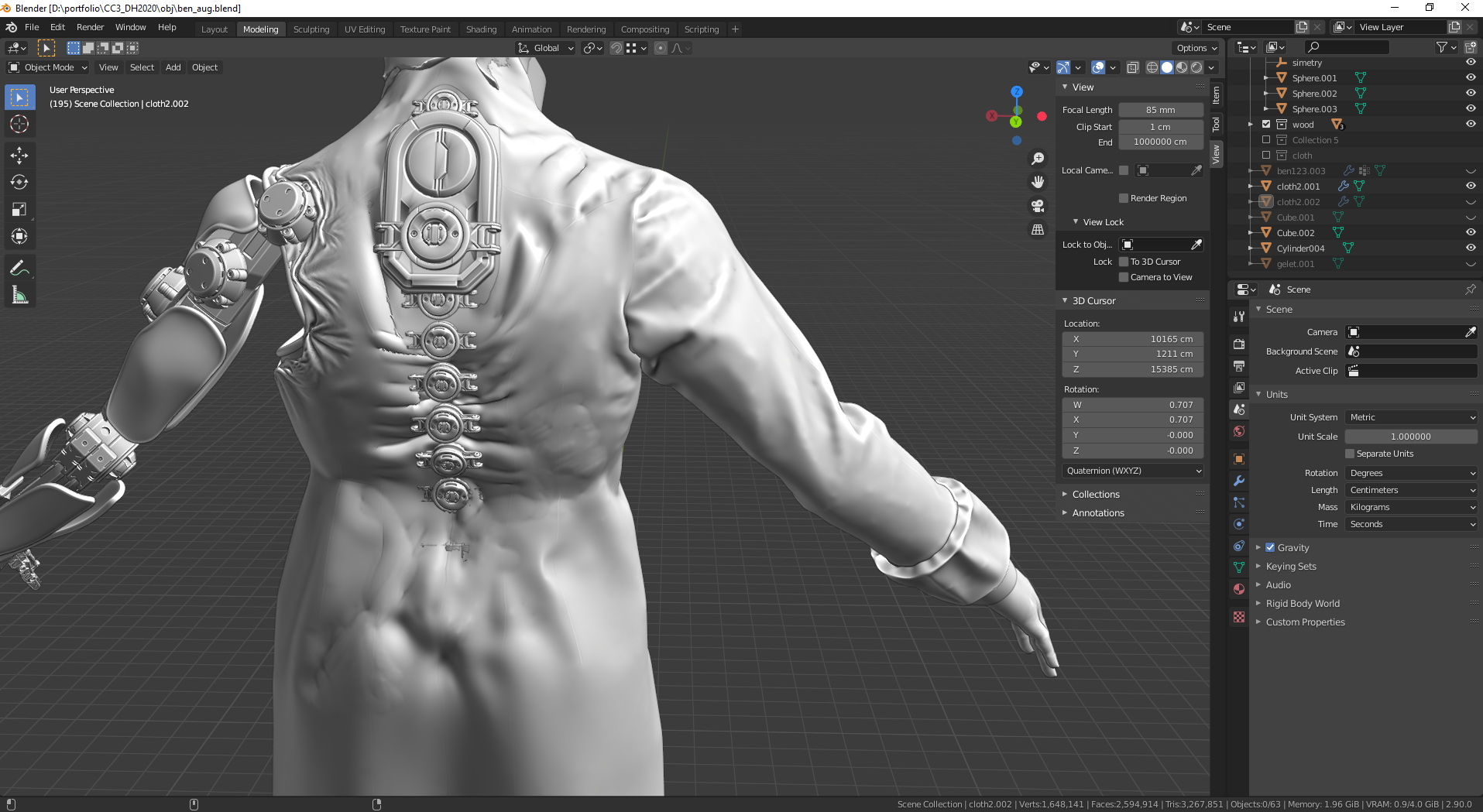The height and width of the screenshot is (812, 1483).
Task: Activate the 3D Cursor tool
Action: pyautogui.click(x=19, y=124)
